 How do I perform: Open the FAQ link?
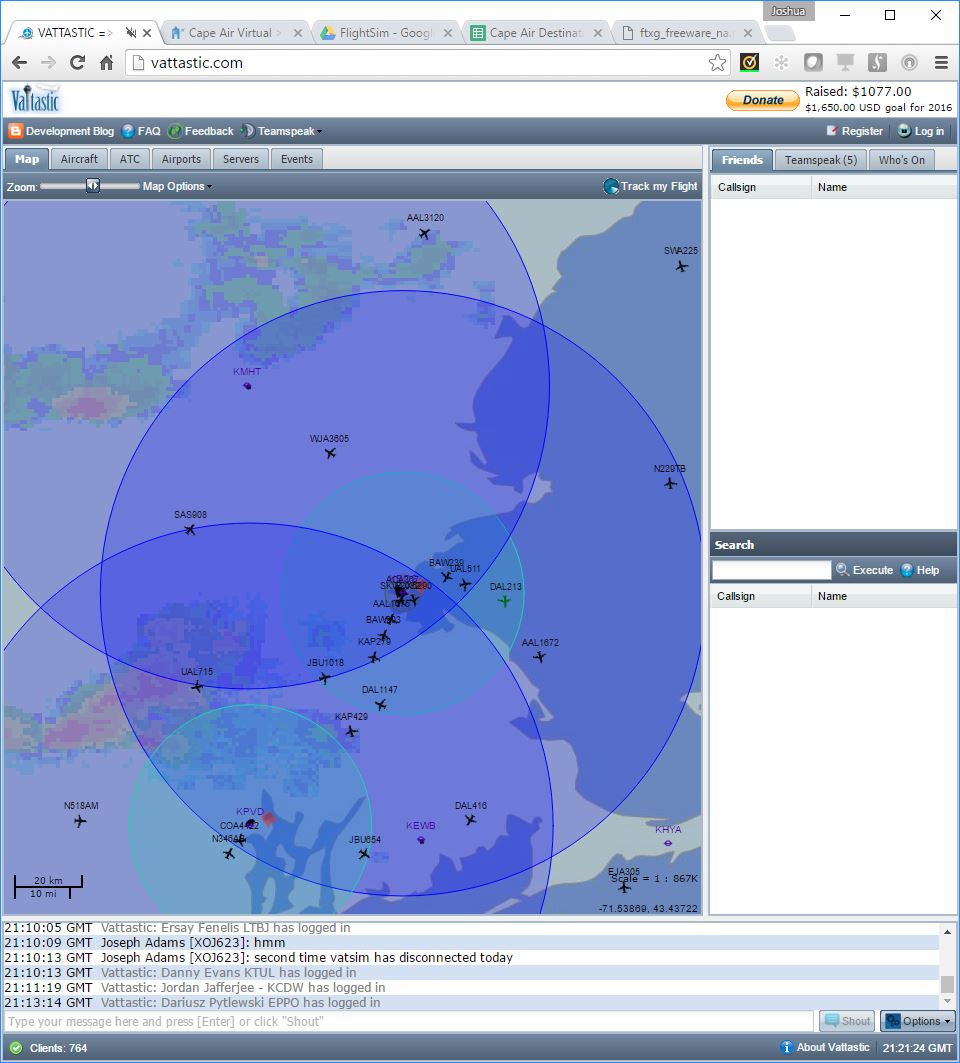(x=142, y=131)
